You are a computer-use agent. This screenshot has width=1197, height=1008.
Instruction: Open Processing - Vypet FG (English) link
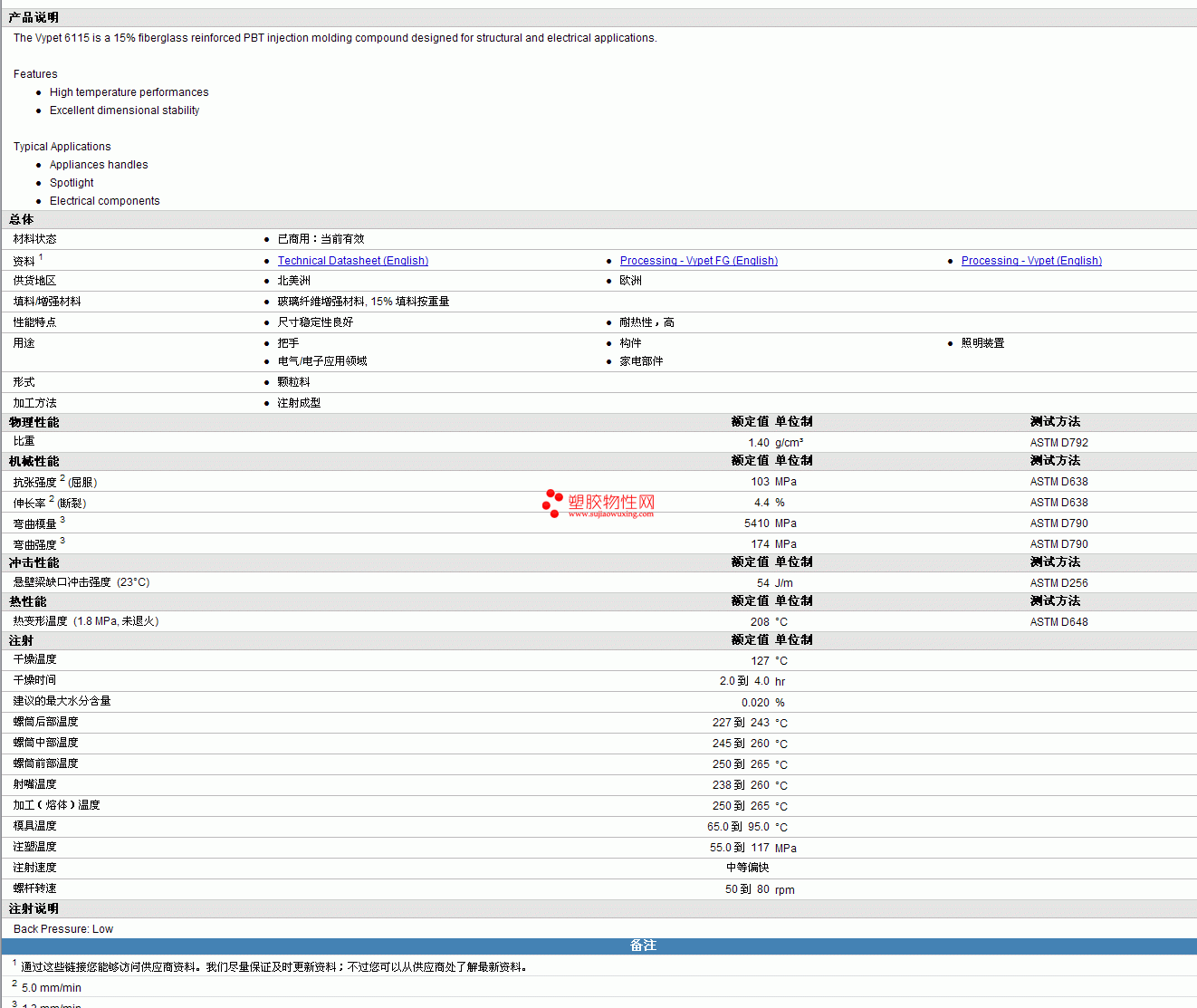699,261
